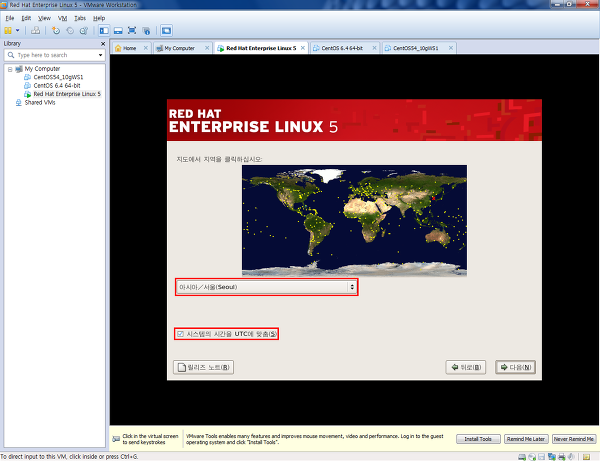Click the printer status icon
The height and width of the screenshot is (461, 600).
[562, 457]
